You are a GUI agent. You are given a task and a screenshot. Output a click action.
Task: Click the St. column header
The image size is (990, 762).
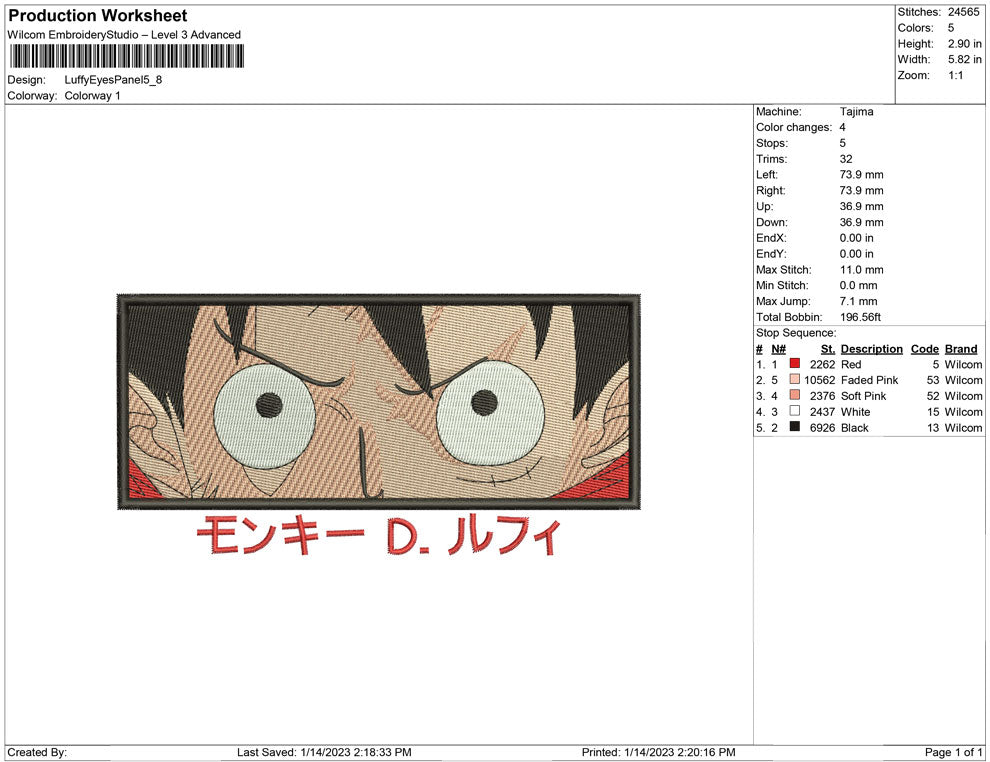pyautogui.click(x=826, y=348)
